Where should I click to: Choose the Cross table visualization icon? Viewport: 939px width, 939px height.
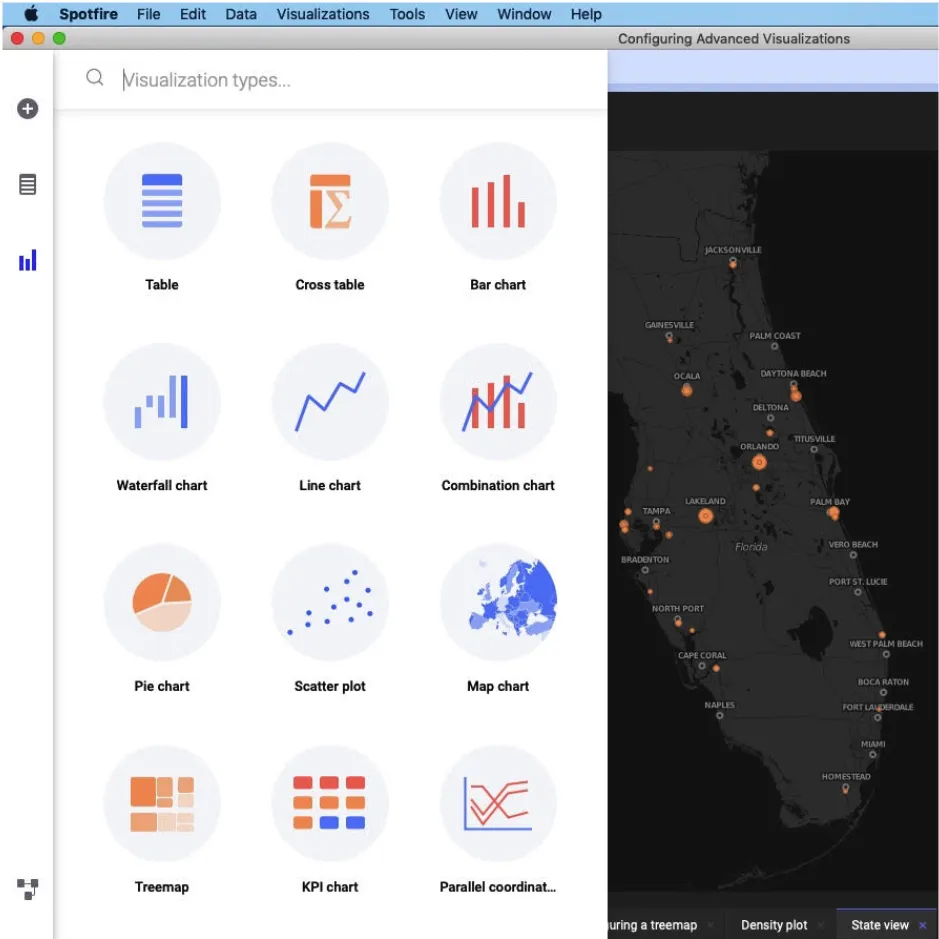330,201
